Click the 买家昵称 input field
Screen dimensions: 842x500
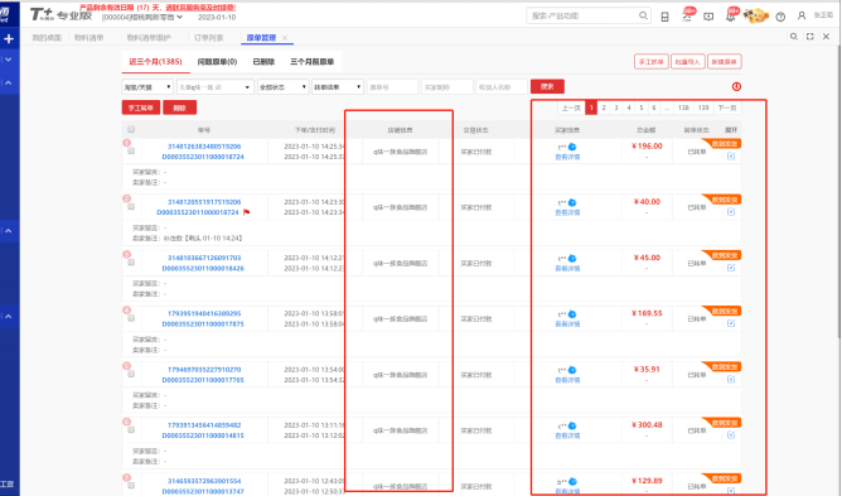(x=447, y=87)
